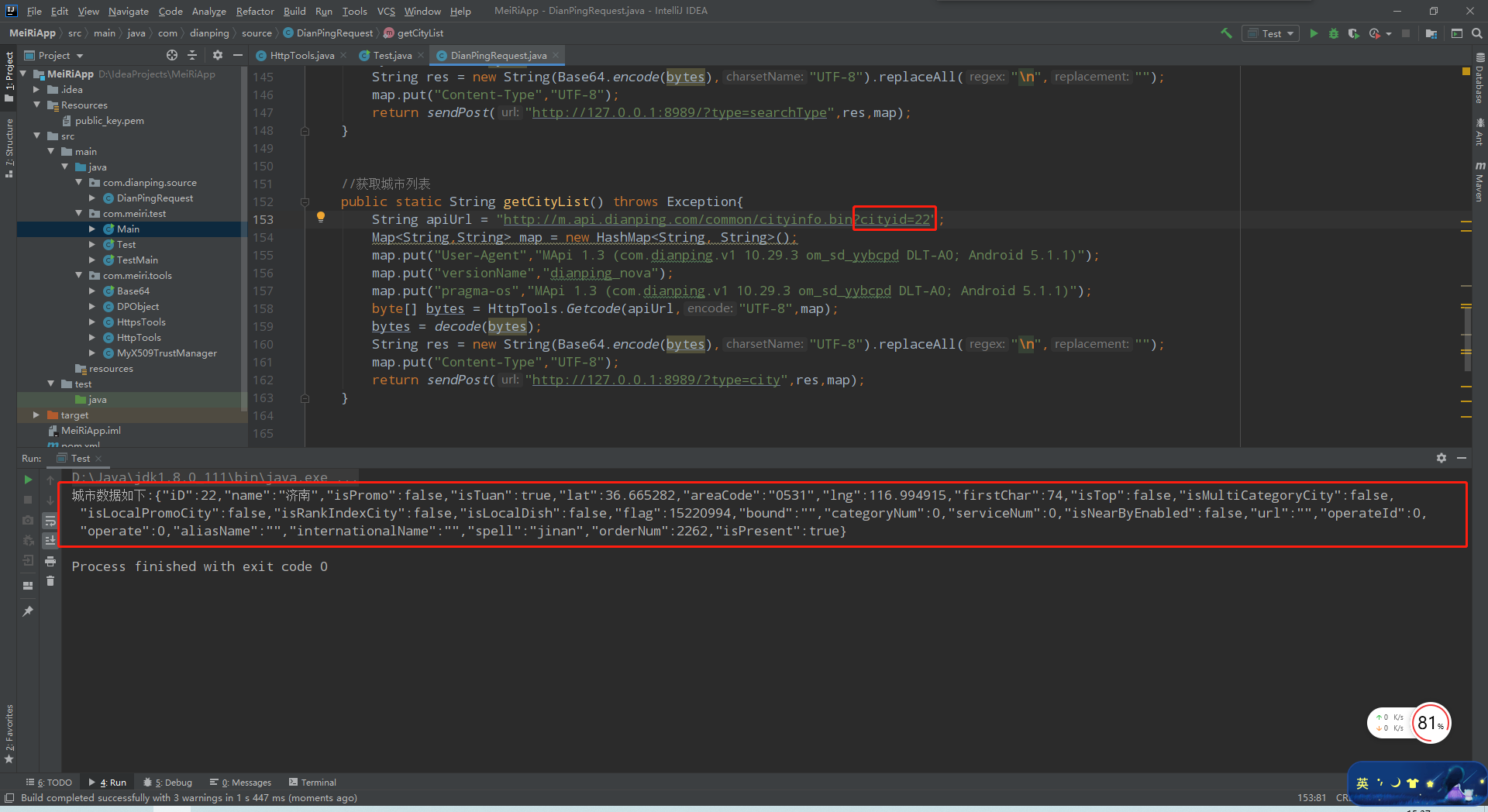Click collapse all icon in Project panel

coord(192,55)
